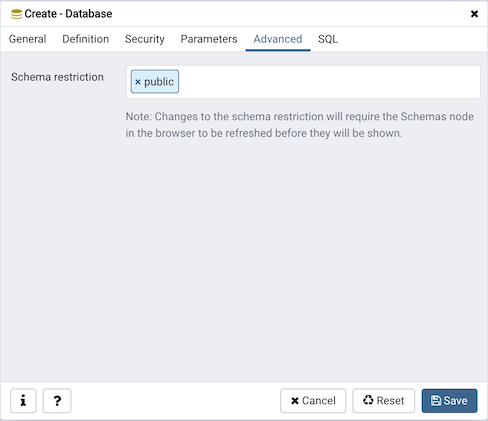The width and height of the screenshot is (488, 421).
Task: Click the Create - Database title text
Action: coord(68,14)
